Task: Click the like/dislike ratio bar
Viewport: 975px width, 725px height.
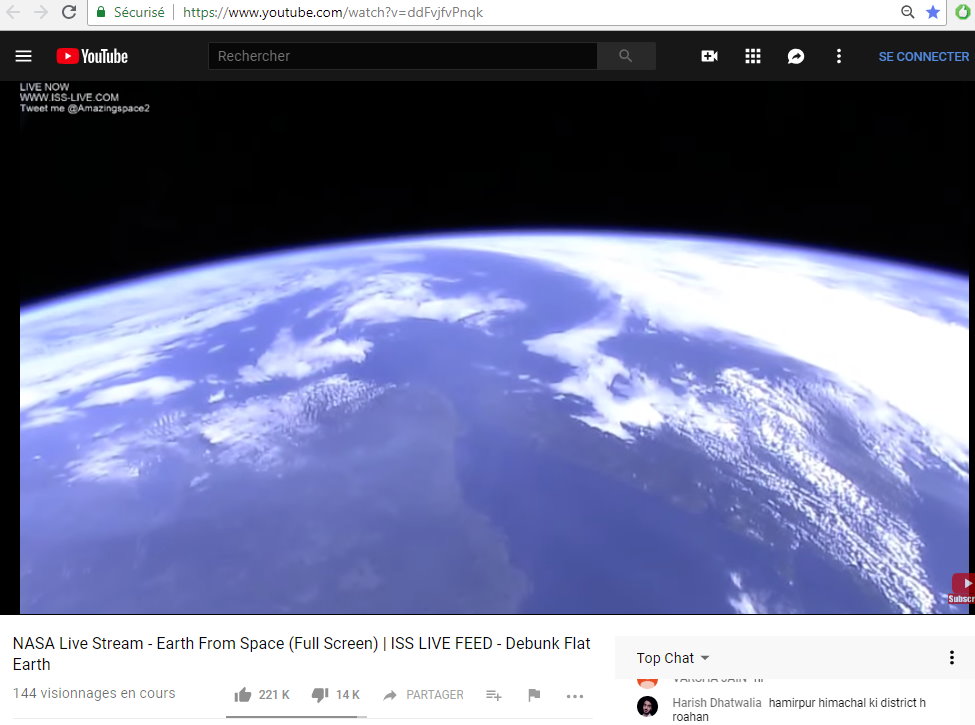Action: point(296,717)
